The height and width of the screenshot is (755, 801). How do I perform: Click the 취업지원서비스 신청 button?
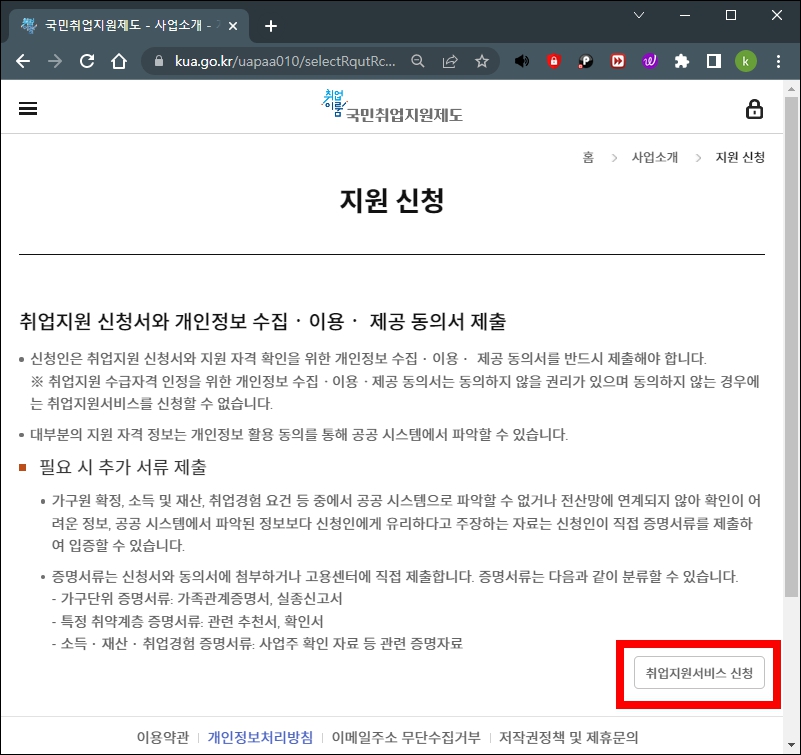point(698,674)
